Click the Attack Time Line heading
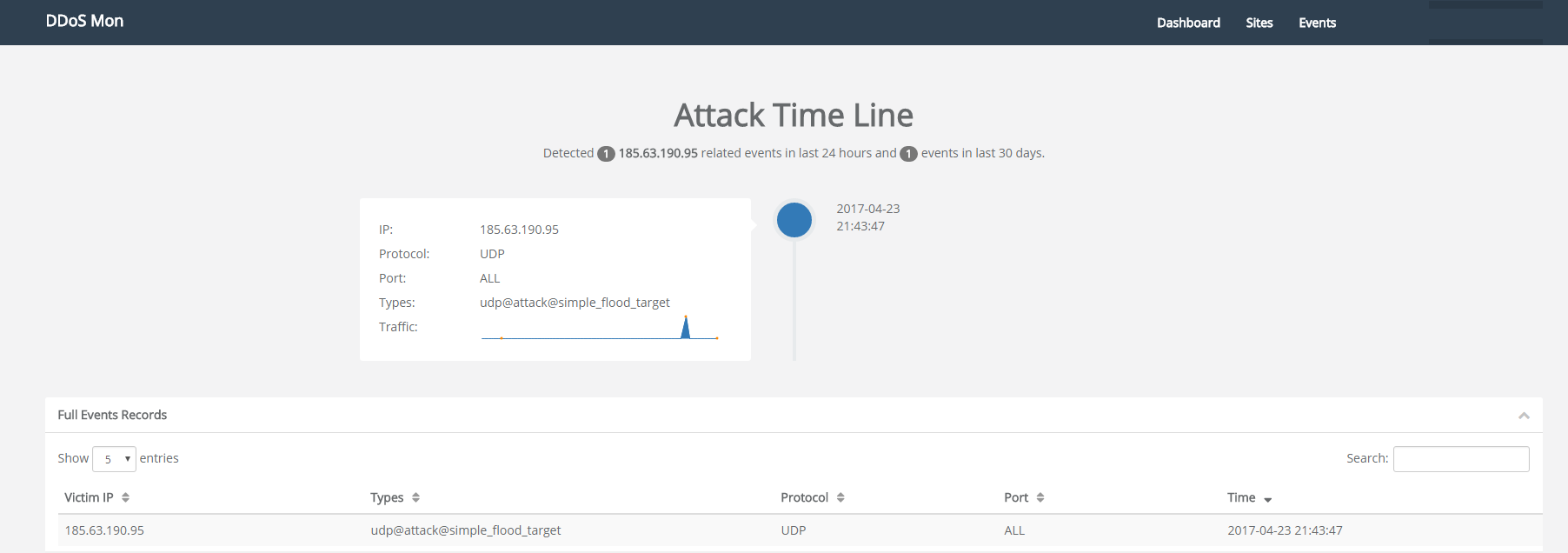The image size is (1568, 553). (794, 115)
